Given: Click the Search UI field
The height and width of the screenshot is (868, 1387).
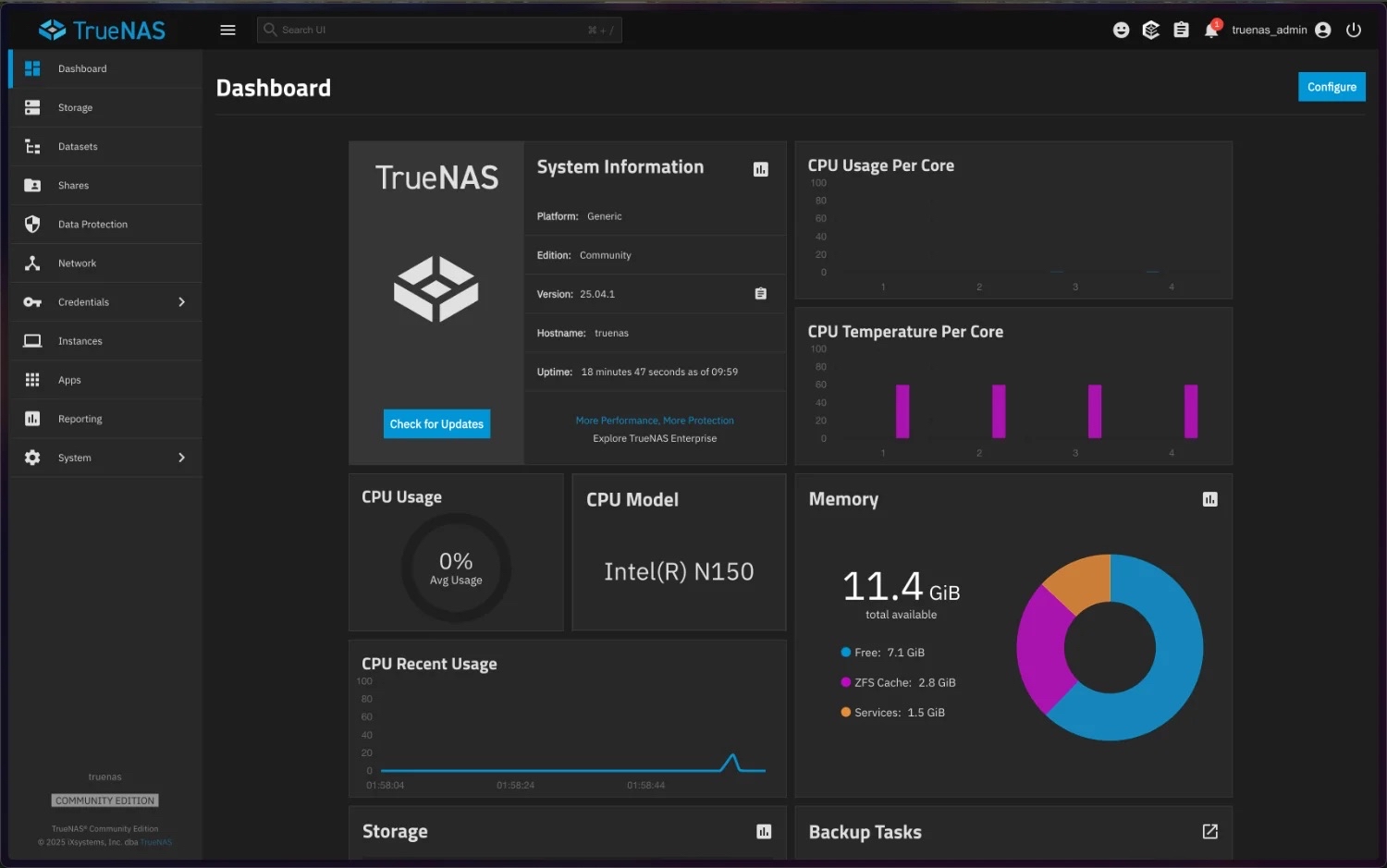Looking at the screenshot, I should [439, 30].
